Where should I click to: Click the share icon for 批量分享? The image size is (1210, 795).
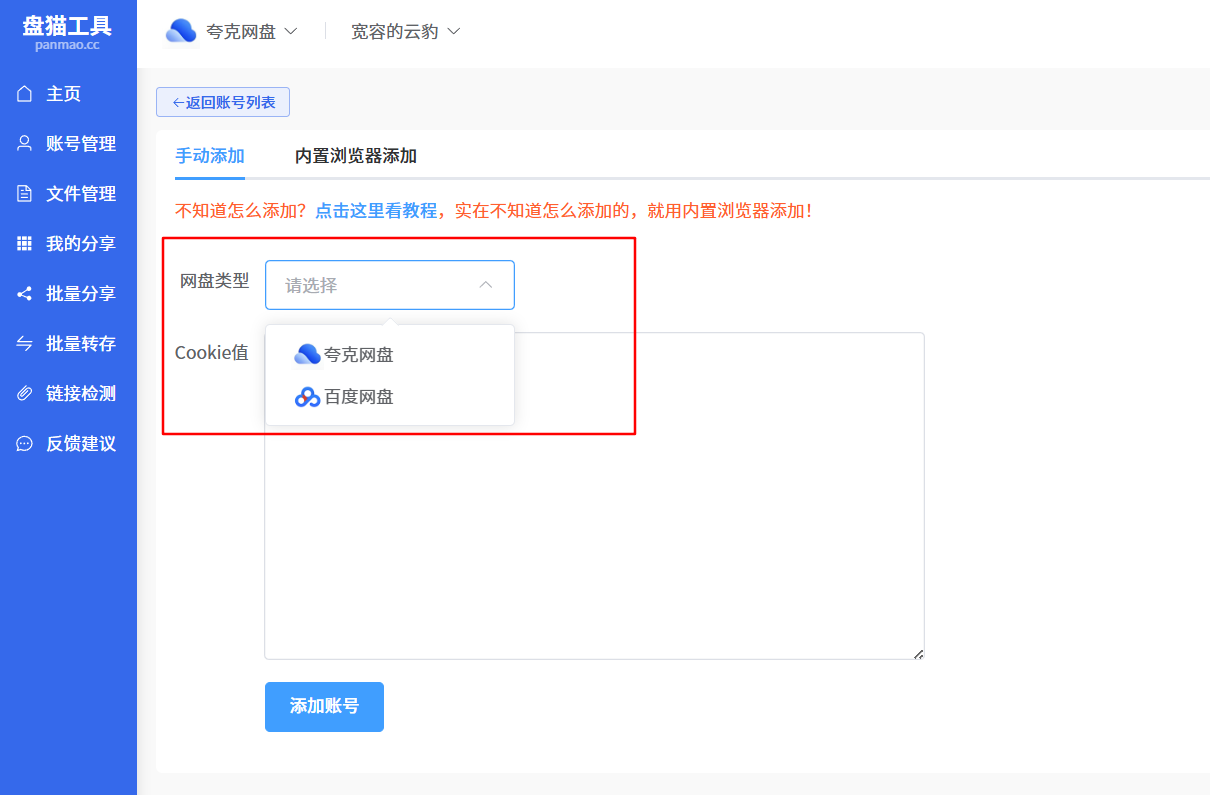[x=25, y=294]
